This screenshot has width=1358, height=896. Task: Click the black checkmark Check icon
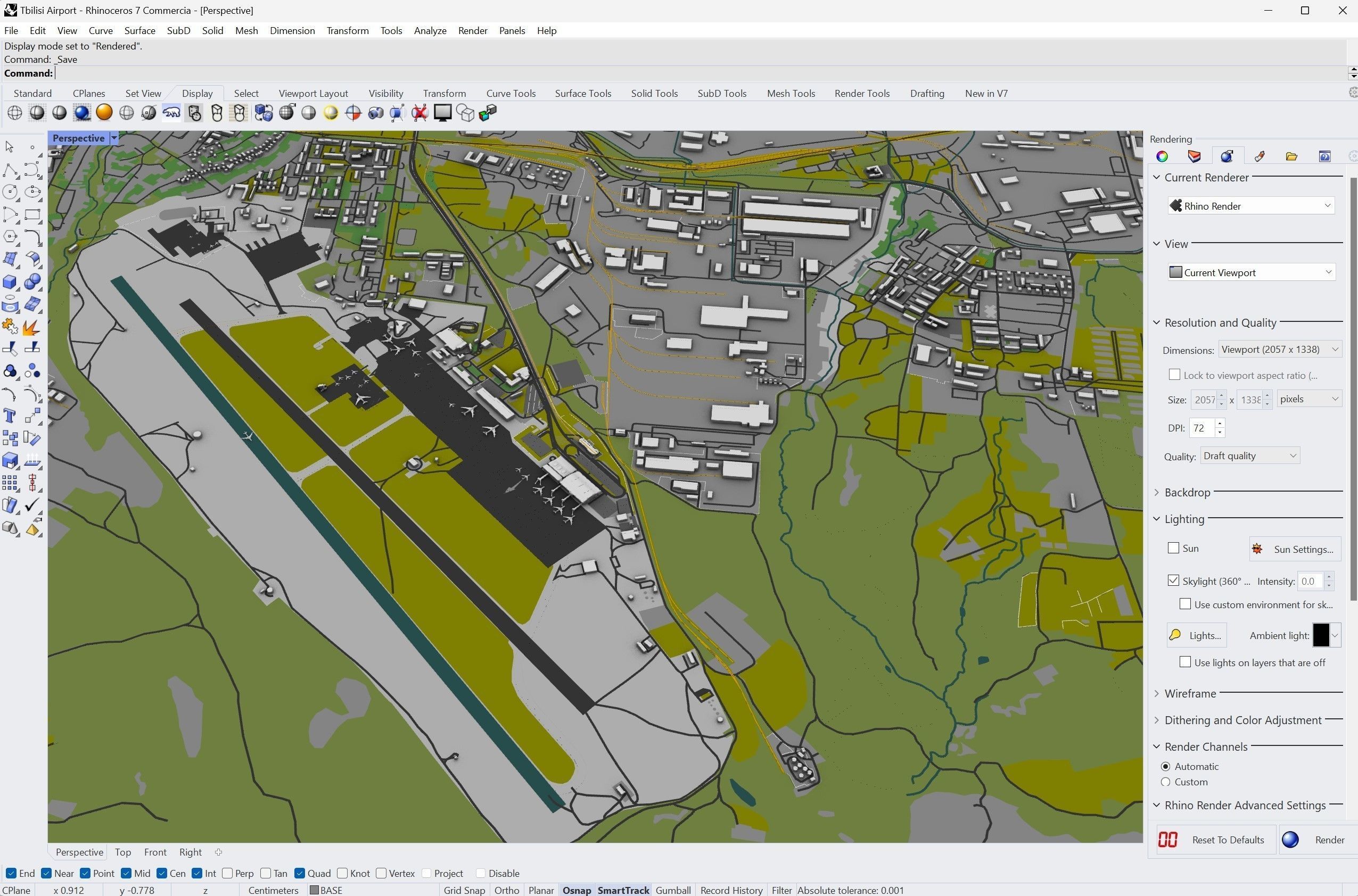coord(32,505)
